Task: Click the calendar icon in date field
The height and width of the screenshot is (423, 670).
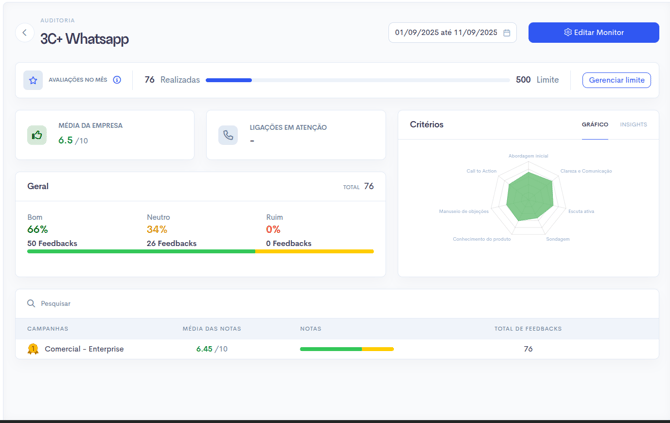Action: tap(506, 33)
